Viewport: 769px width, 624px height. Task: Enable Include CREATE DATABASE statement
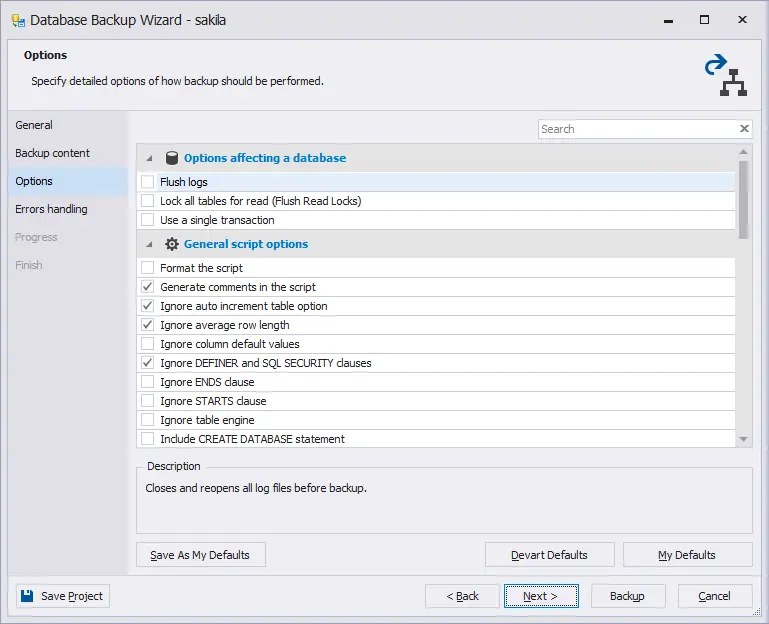(x=147, y=439)
